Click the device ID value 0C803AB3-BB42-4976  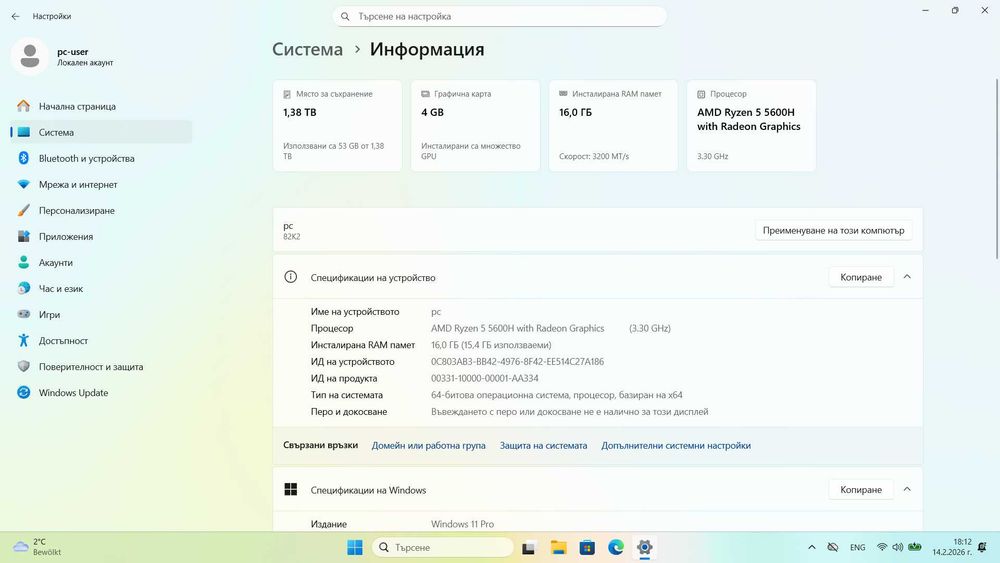pos(517,362)
